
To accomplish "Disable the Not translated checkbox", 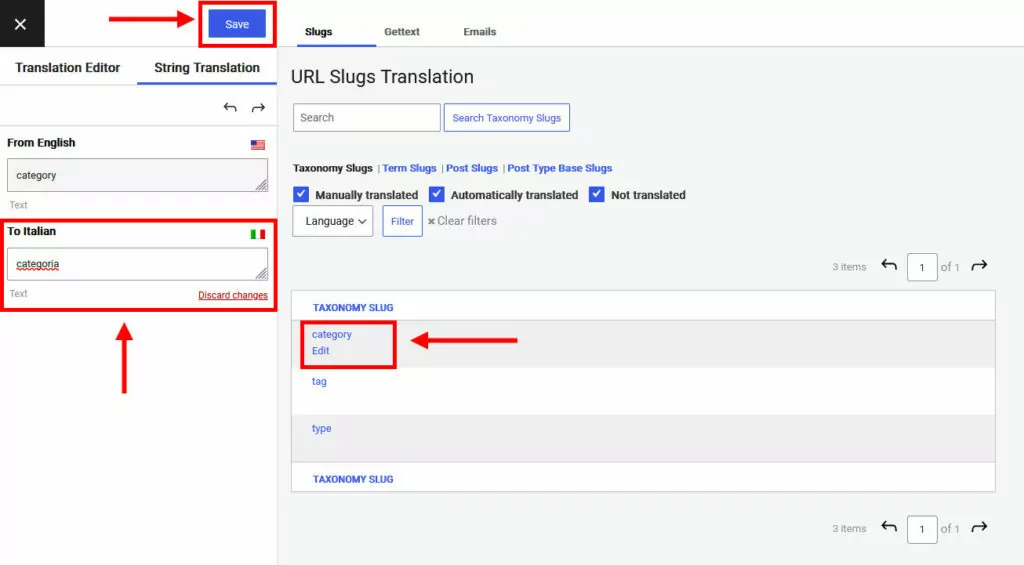I will pyautogui.click(x=597, y=194).
